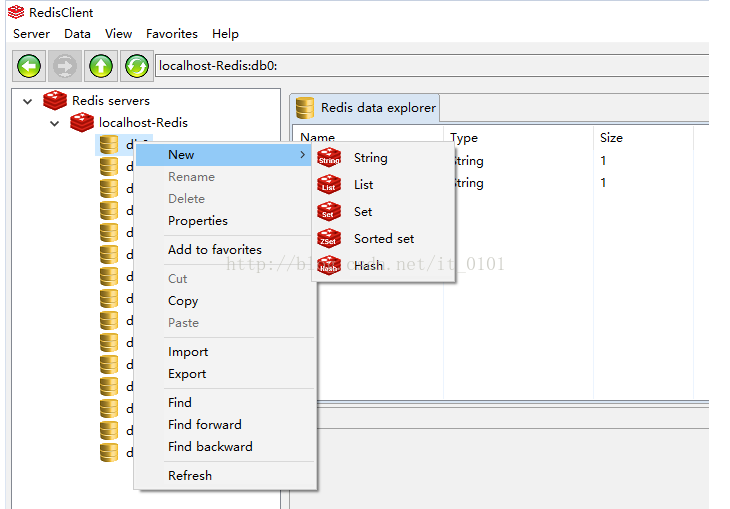Open the Favorites menu
This screenshot has height=509, width=730.
coord(172,34)
